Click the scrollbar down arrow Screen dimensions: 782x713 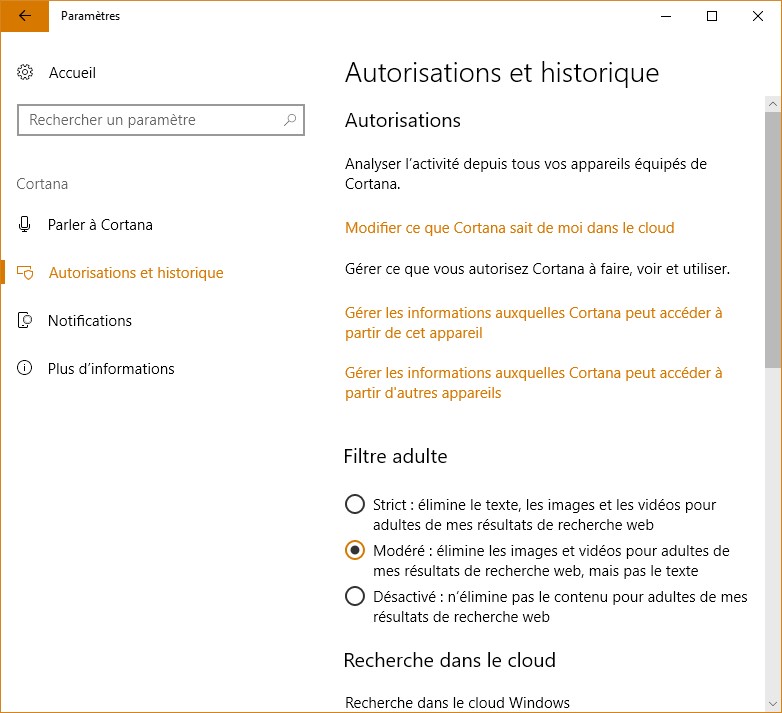[773, 703]
